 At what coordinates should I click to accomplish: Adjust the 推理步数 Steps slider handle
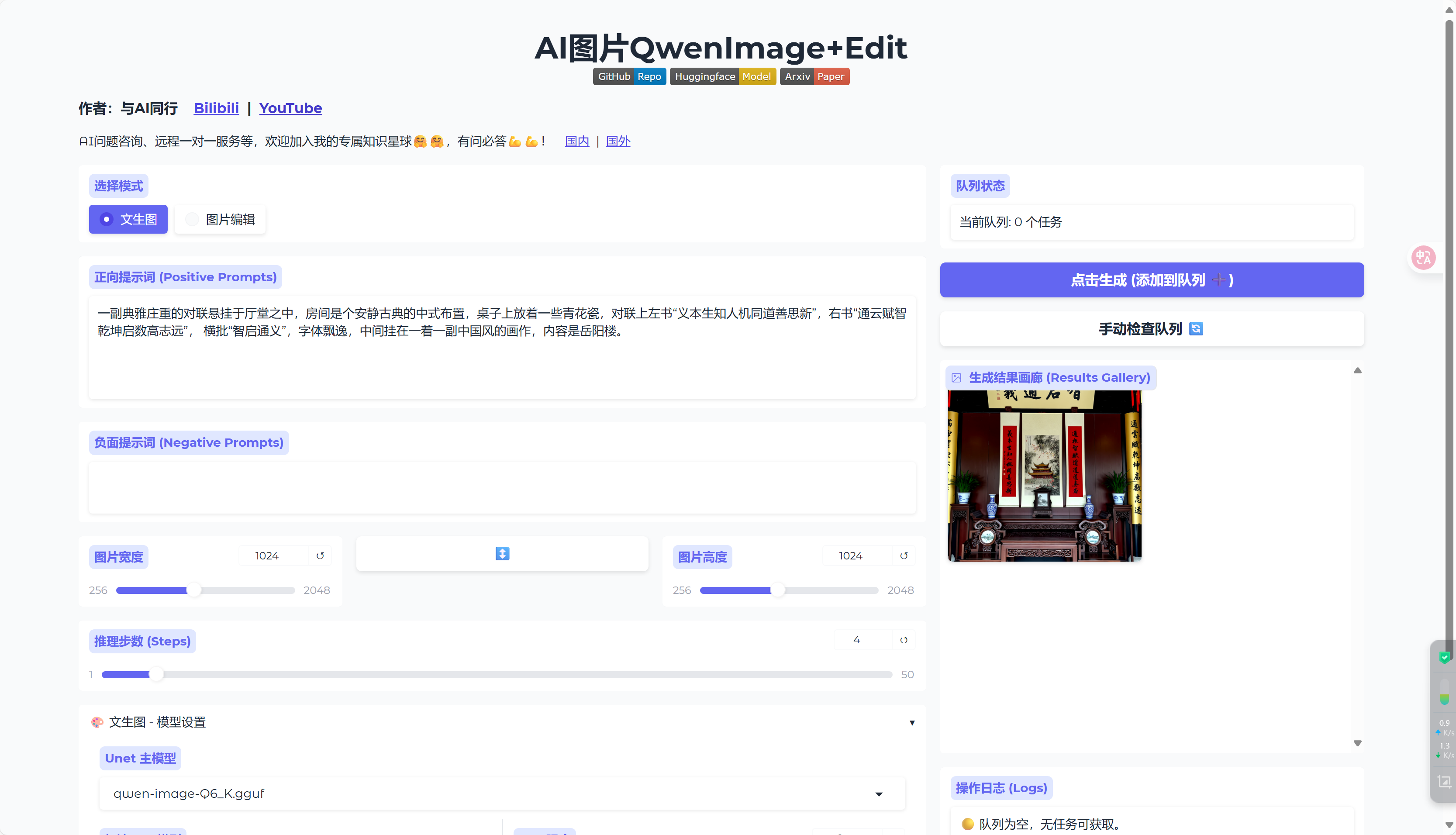(x=156, y=674)
